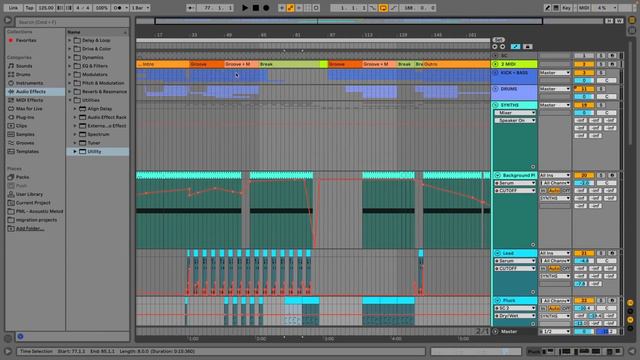Viewport: 640px width, 360px height.
Task: Fold the Background Pl track
Action: (497, 176)
